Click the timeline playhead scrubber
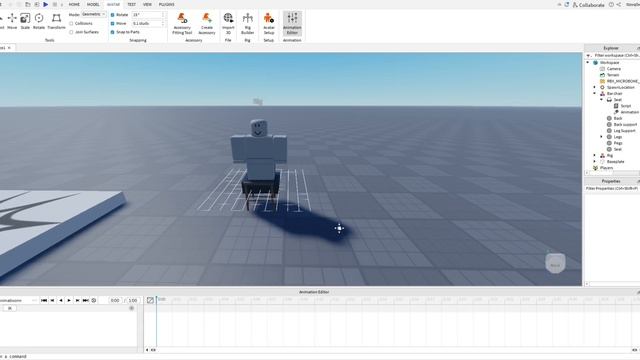The width and height of the screenshot is (640, 360). coord(156,300)
